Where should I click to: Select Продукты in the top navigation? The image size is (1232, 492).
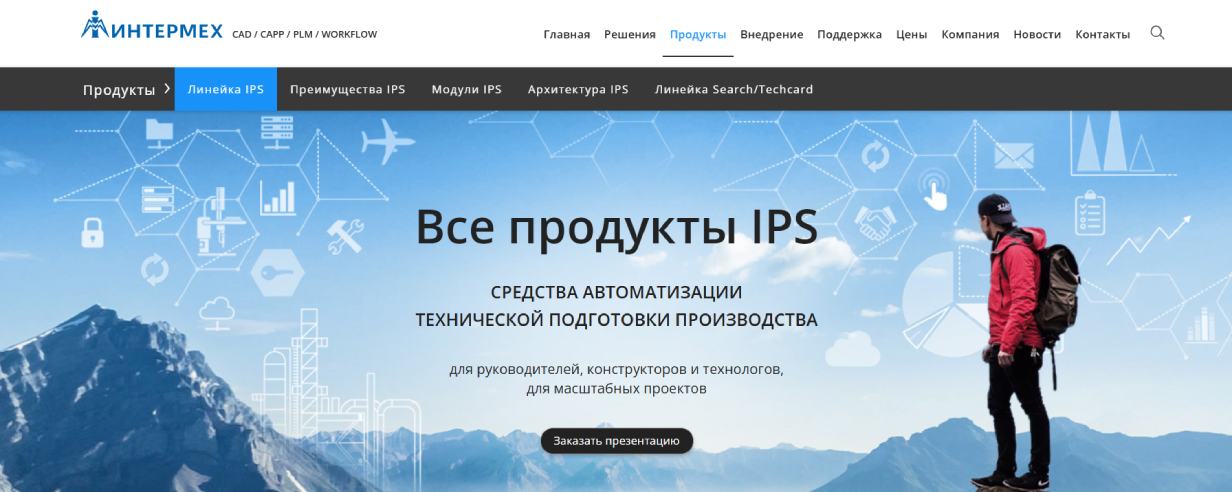(697, 34)
